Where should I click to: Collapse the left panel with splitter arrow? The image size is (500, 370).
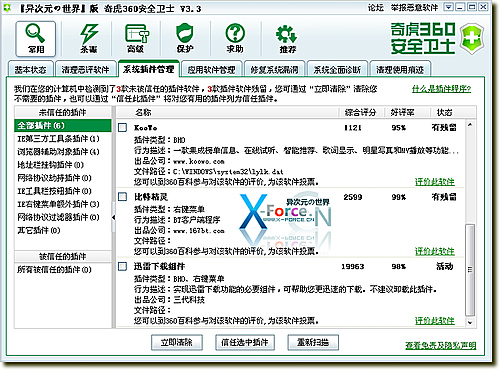coord(113,217)
